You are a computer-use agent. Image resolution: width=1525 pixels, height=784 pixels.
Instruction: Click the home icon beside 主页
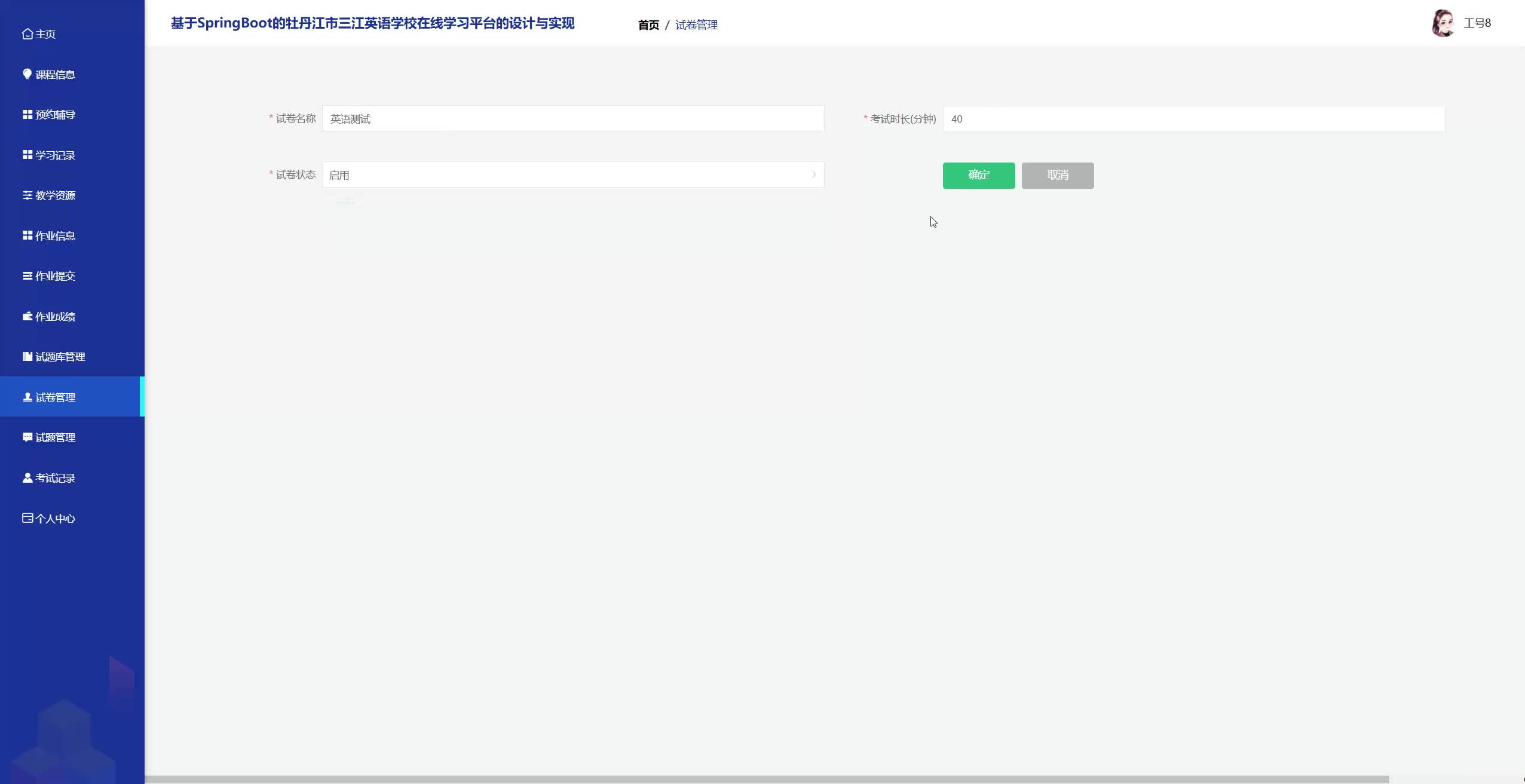pos(27,34)
